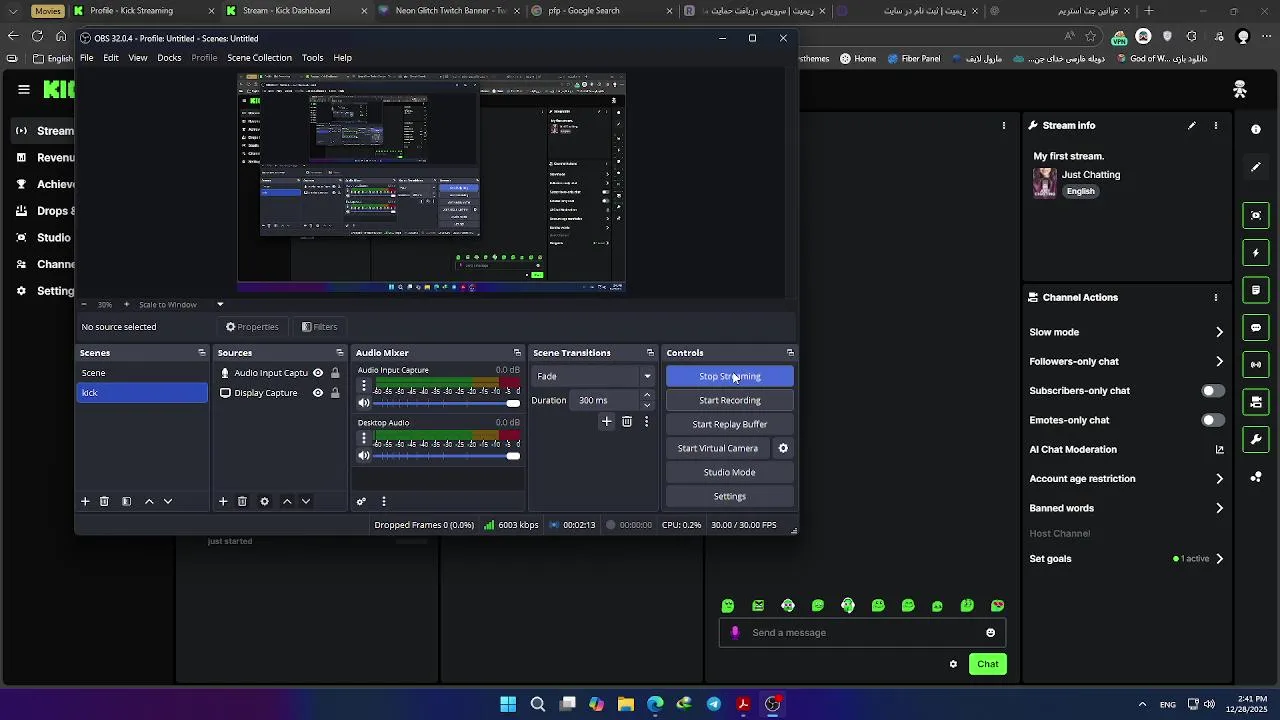Image resolution: width=1280 pixels, height=720 pixels.
Task: Expand Banned words settings
Action: 1219,508
